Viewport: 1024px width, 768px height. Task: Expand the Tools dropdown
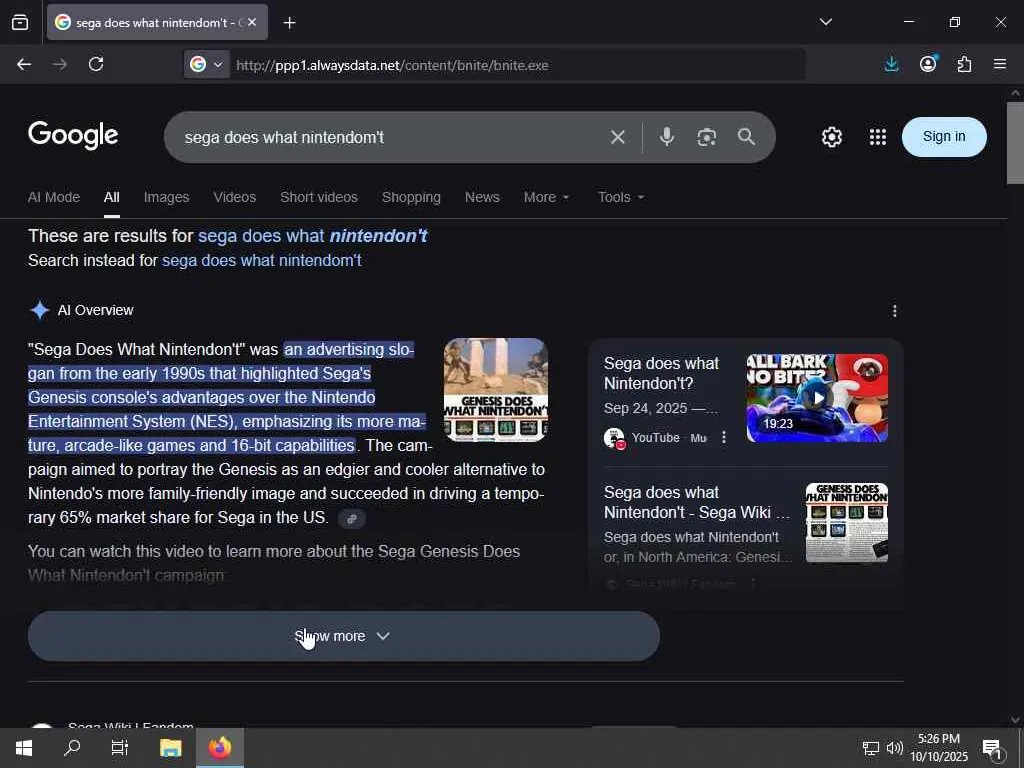(621, 197)
